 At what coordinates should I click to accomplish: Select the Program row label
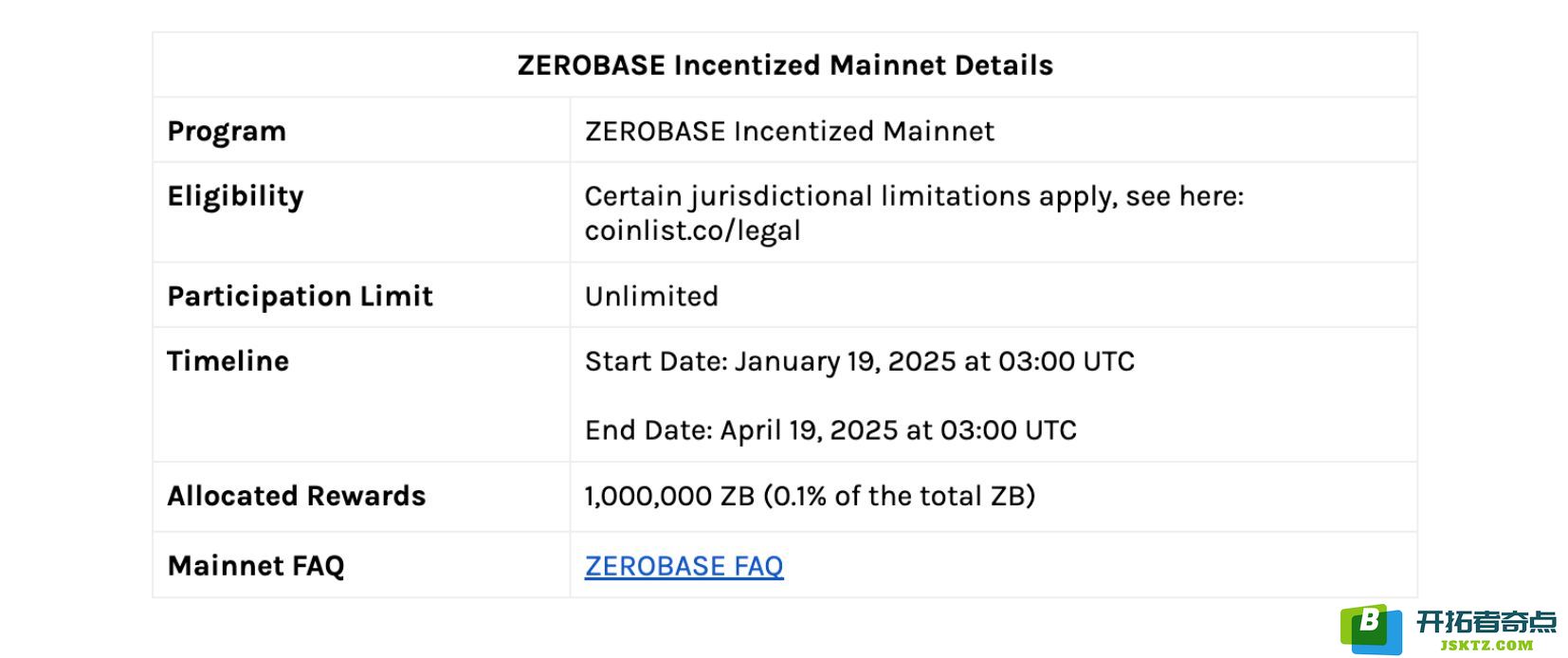[x=227, y=131]
